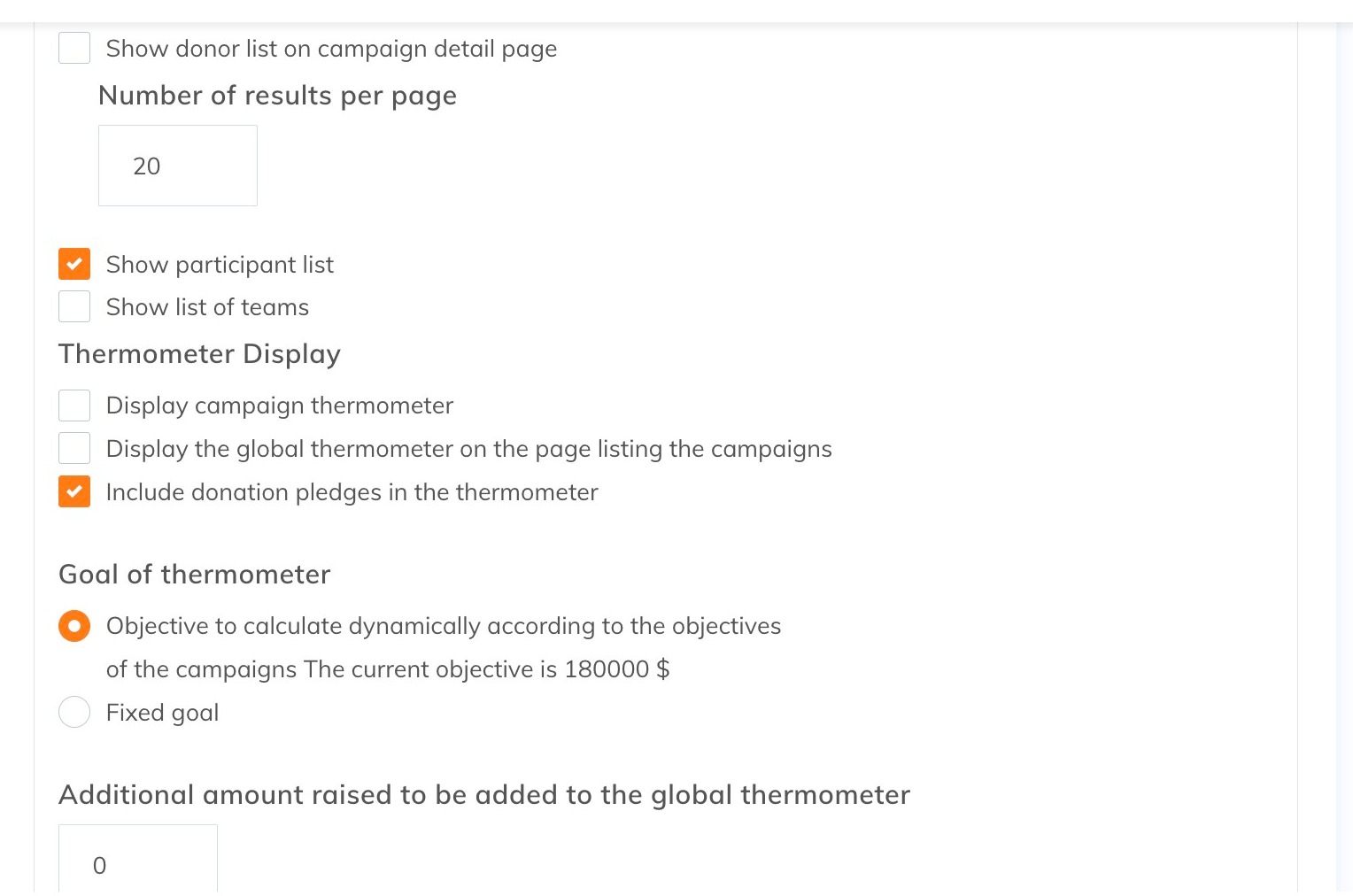Select the dynamically calculated objective radio button
This screenshot has width=1353, height=896.
[74, 626]
